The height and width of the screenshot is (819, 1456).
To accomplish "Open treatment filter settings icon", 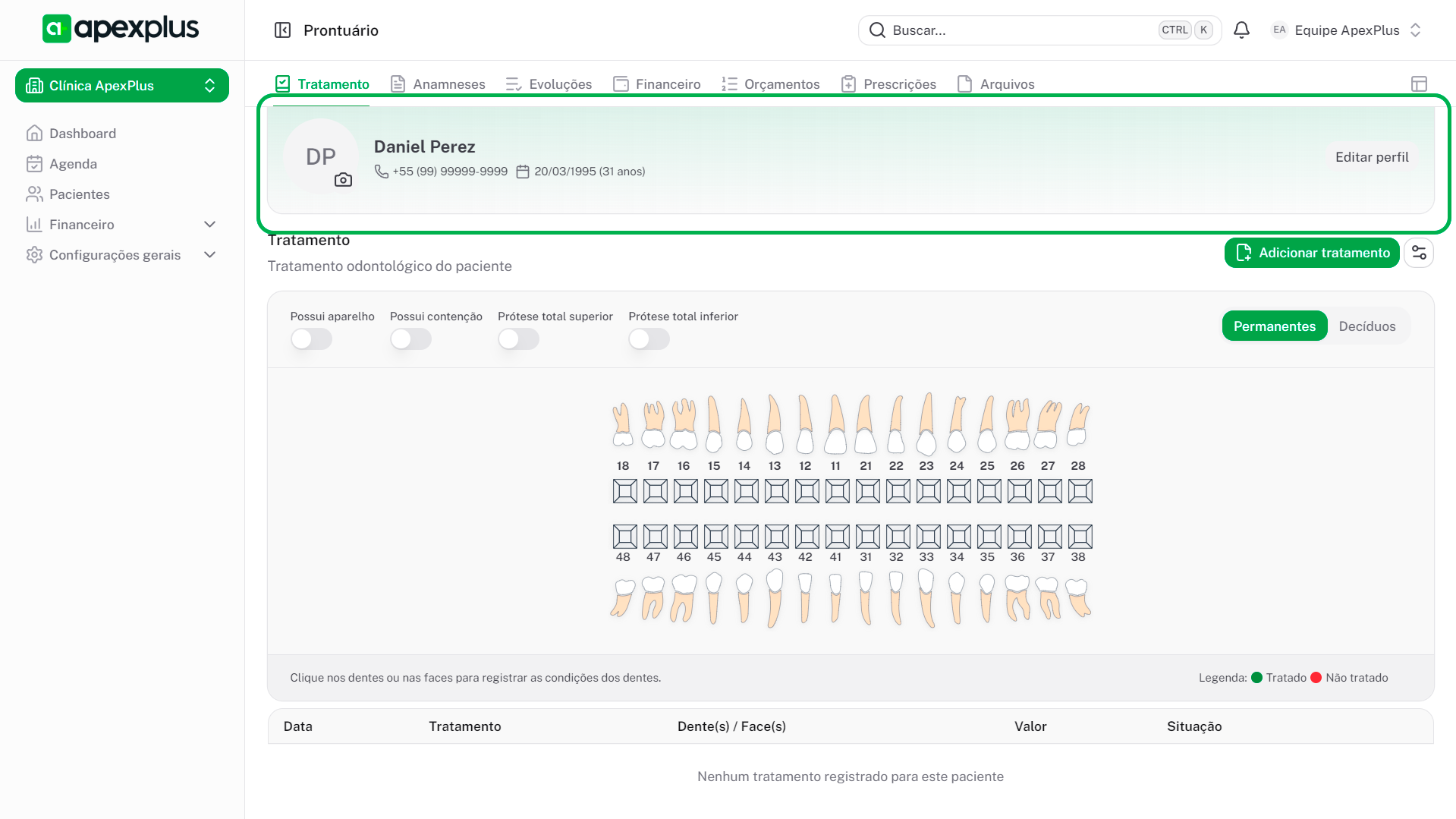I will (1419, 253).
